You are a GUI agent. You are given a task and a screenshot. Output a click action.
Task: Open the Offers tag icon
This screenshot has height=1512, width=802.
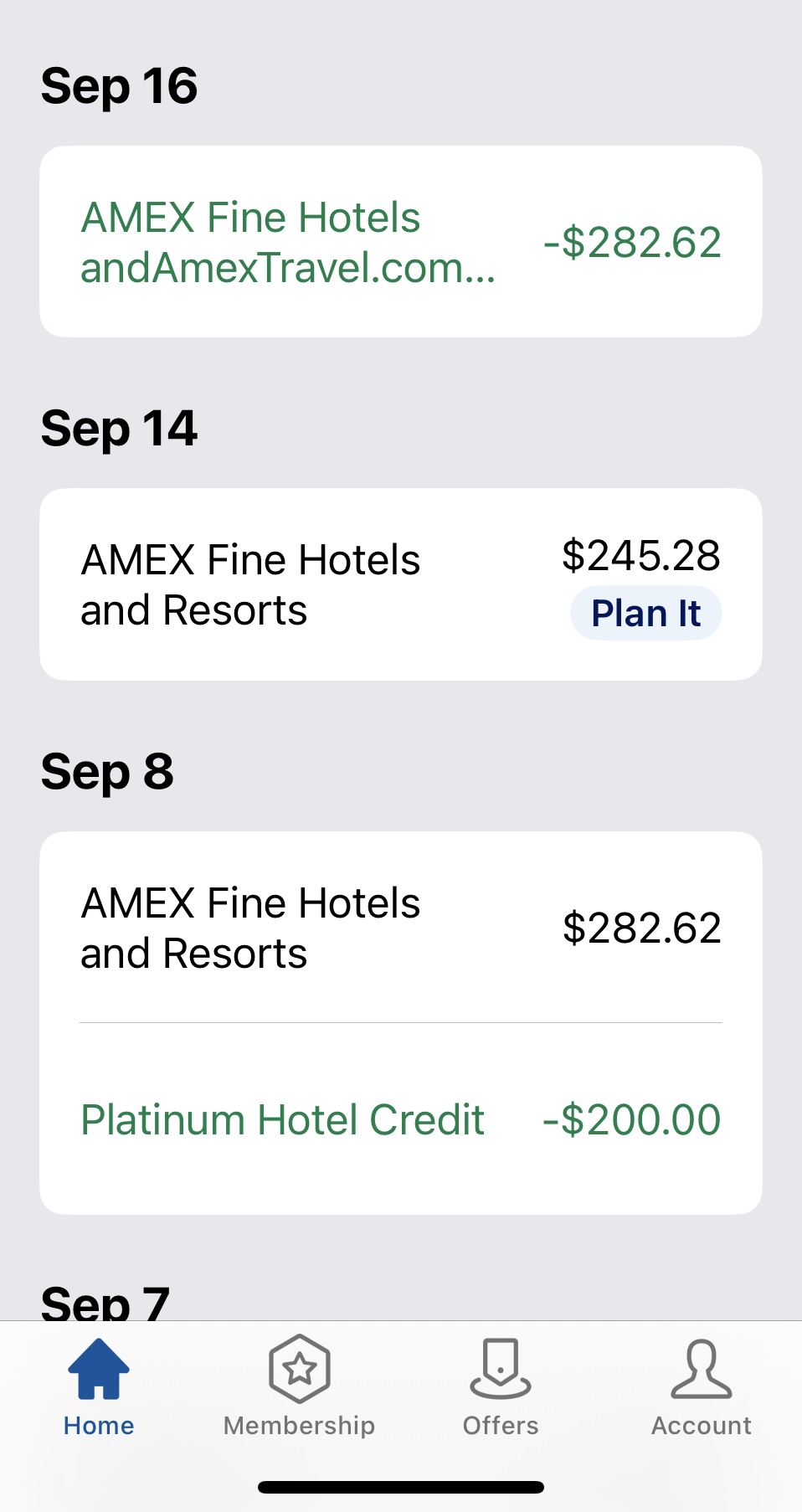(x=500, y=1369)
